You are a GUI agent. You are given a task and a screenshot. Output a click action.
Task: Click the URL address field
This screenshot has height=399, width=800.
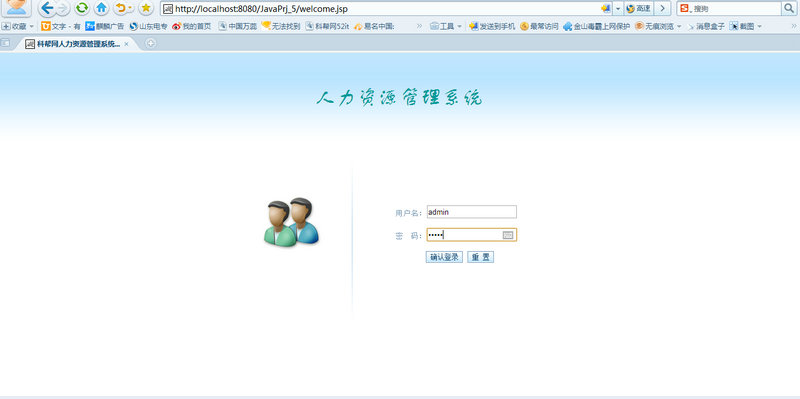click(x=380, y=9)
